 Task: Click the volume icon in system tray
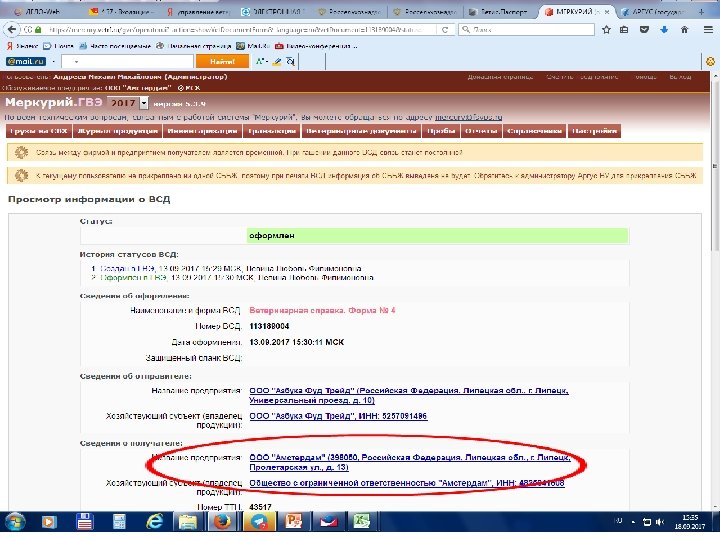[660, 522]
